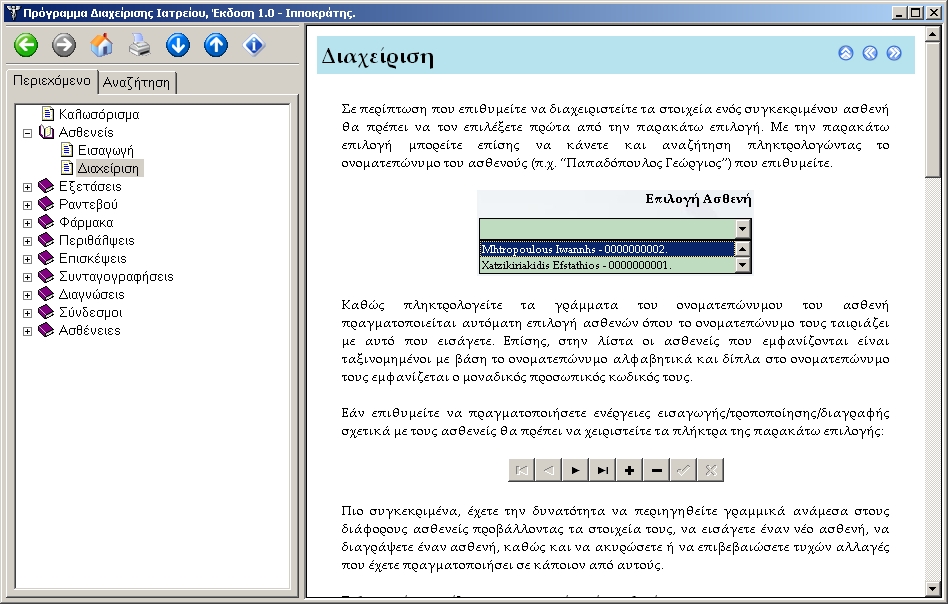Open the Επιλογή Ασθενή combo box arrow
The height and width of the screenshot is (604, 948).
(x=742, y=228)
